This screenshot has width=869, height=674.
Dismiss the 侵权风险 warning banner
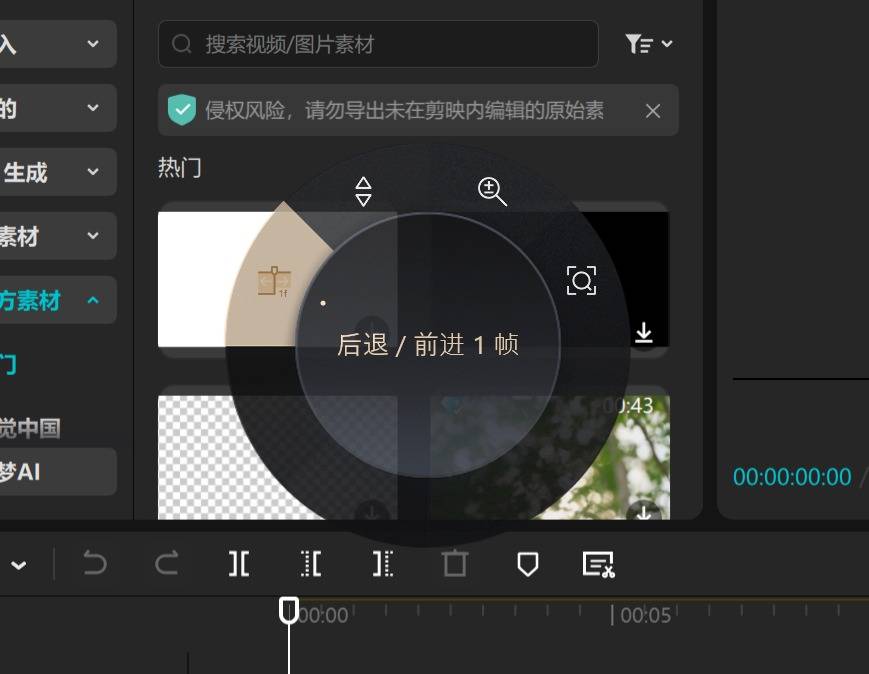pyautogui.click(x=653, y=111)
